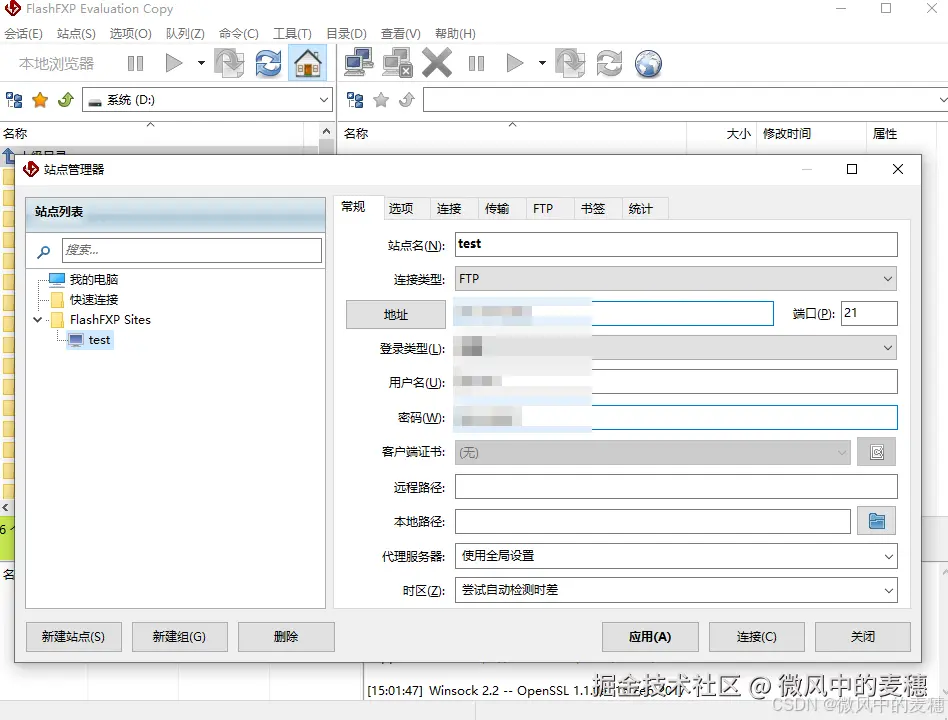The height and width of the screenshot is (720, 948).
Task: Toggle the home local browser icon
Action: 308,63
